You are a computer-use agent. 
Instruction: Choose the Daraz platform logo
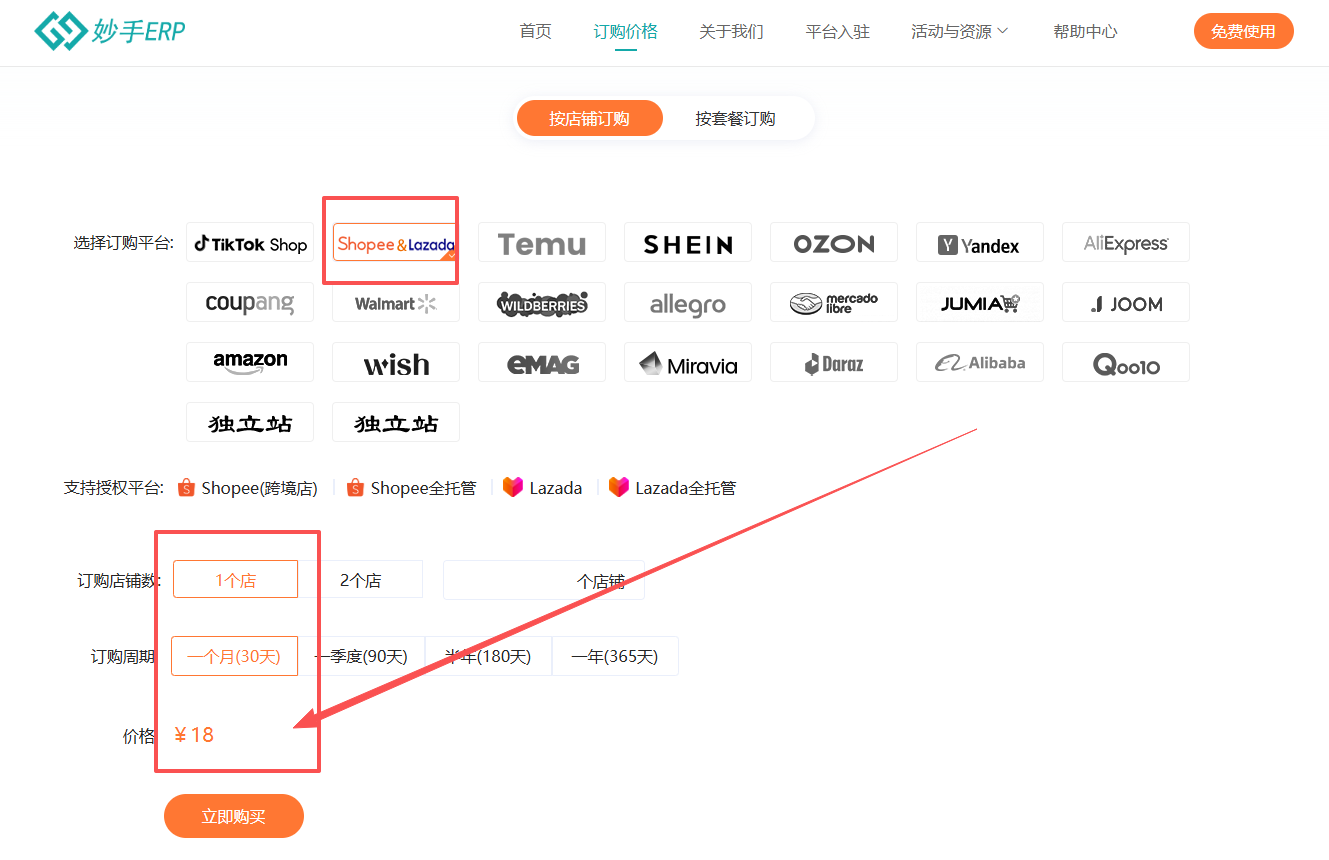(x=833, y=362)
